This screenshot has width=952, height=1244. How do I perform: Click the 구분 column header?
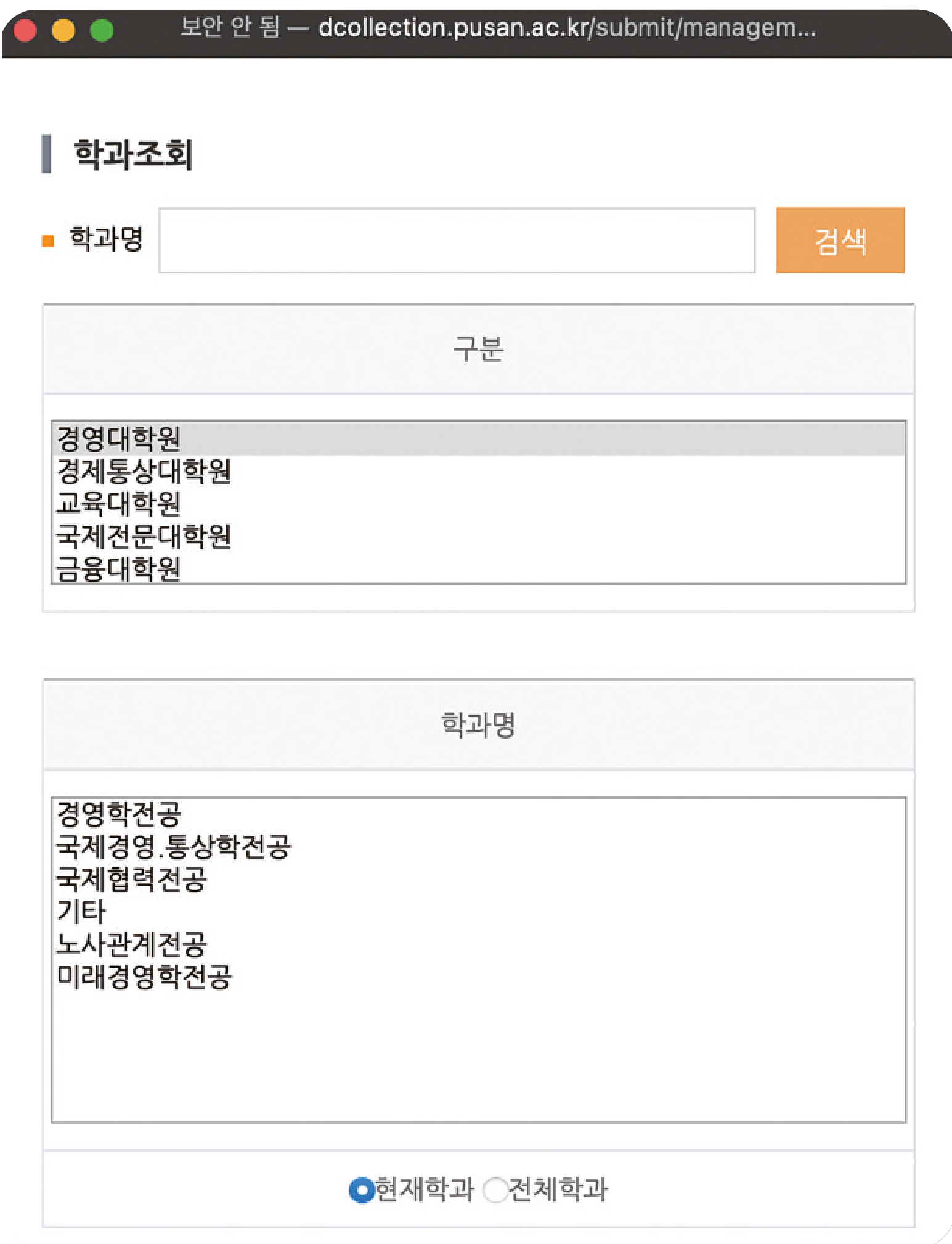pos(478,349)
